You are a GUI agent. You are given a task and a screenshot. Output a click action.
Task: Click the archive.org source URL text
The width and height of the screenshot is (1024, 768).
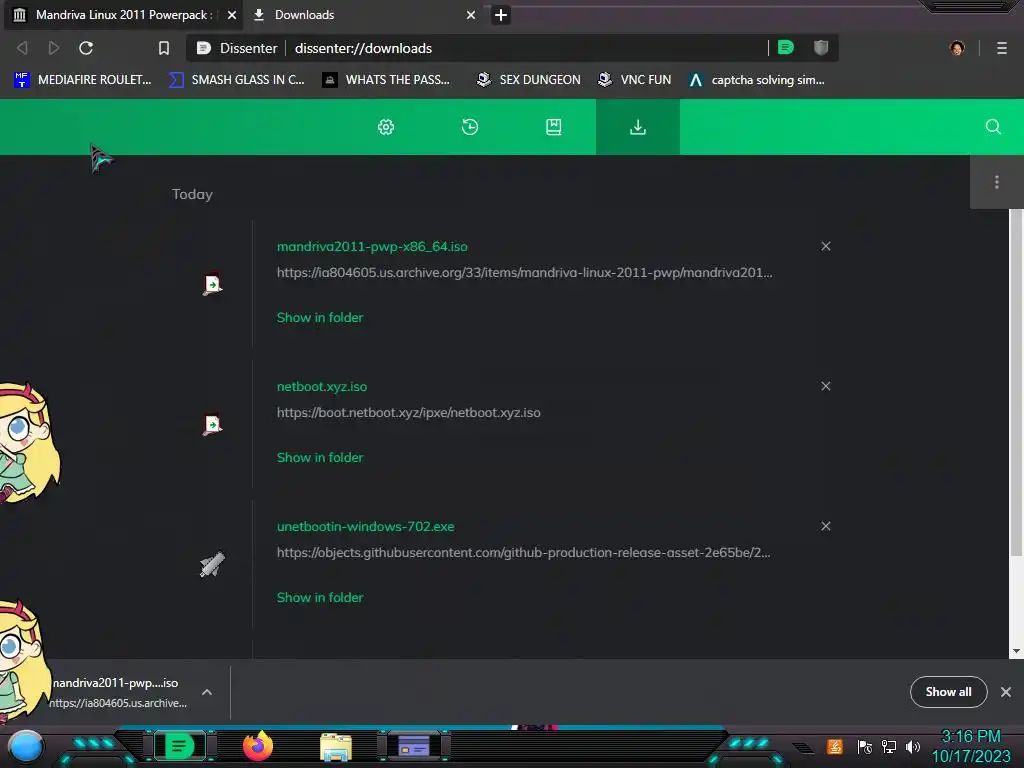524,272
